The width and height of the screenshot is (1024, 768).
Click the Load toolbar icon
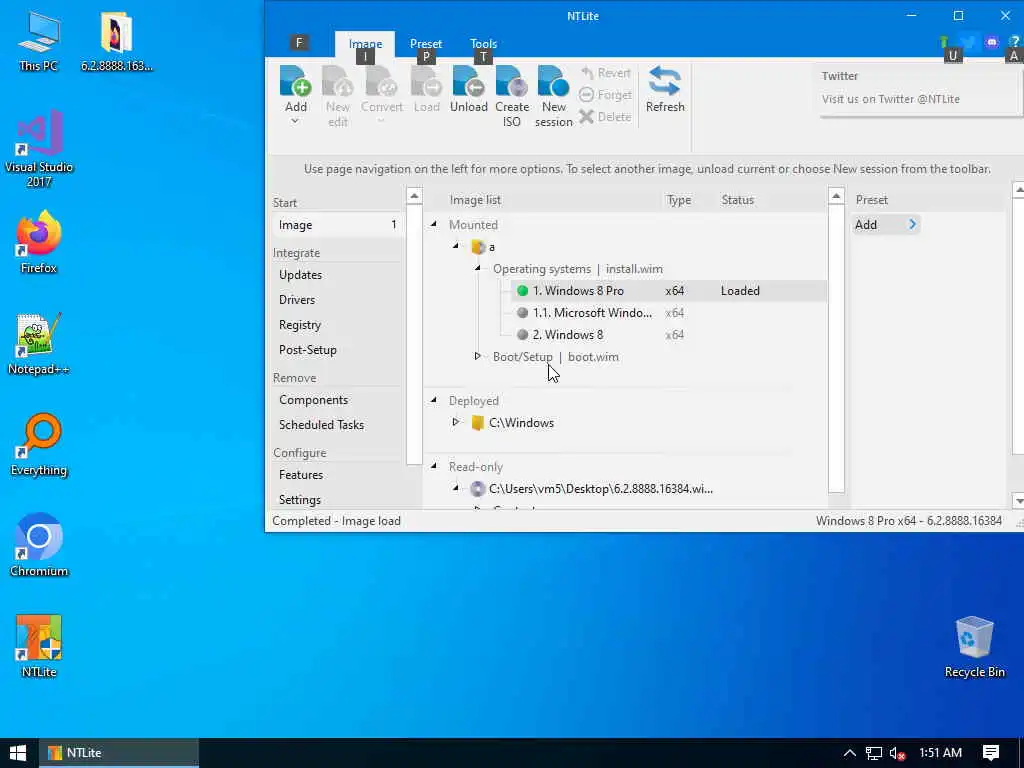pyautogui.click(x=426, y=82)
